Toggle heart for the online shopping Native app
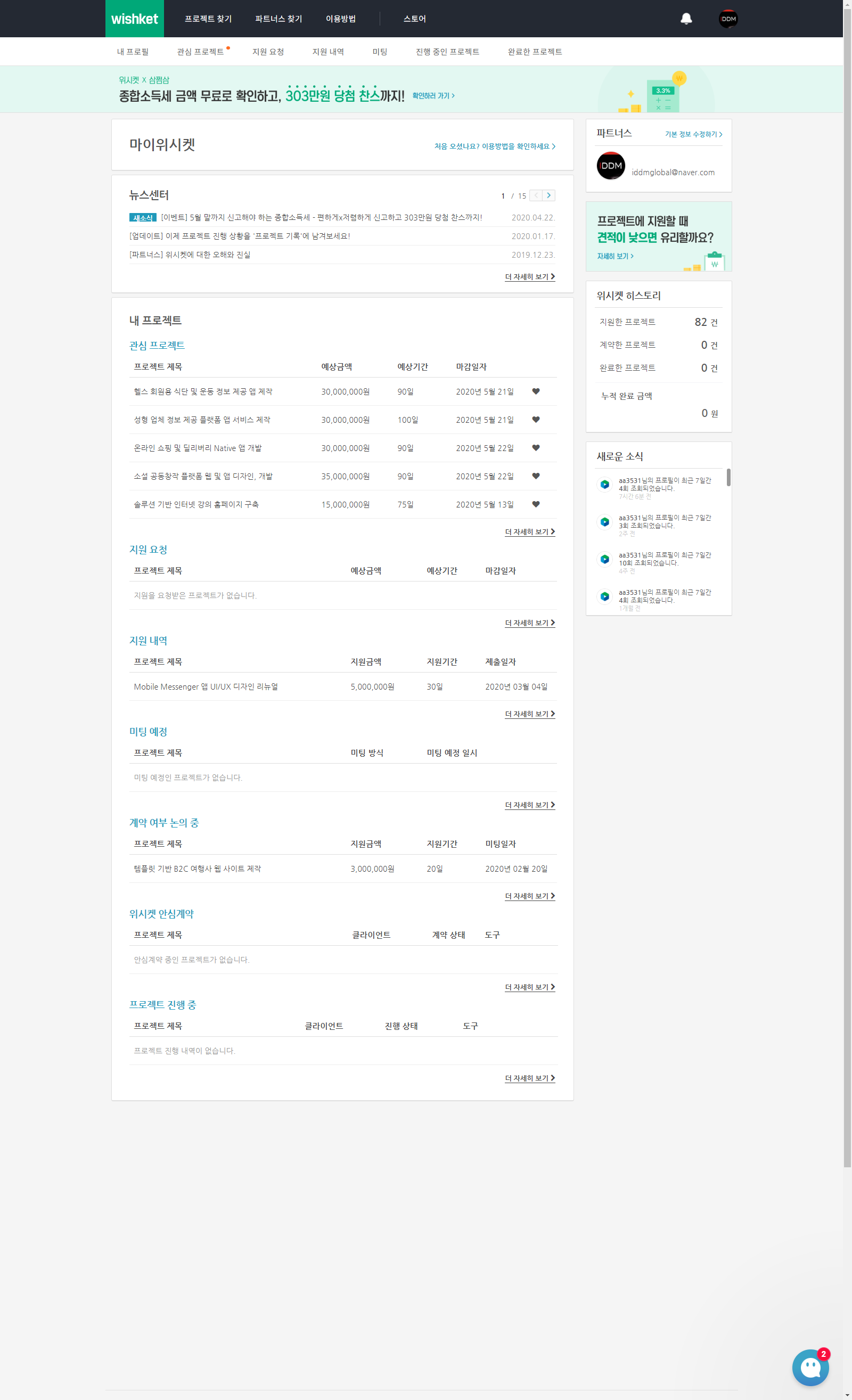852x1400 pixels. pyautogui.click(x=536, y=448)
